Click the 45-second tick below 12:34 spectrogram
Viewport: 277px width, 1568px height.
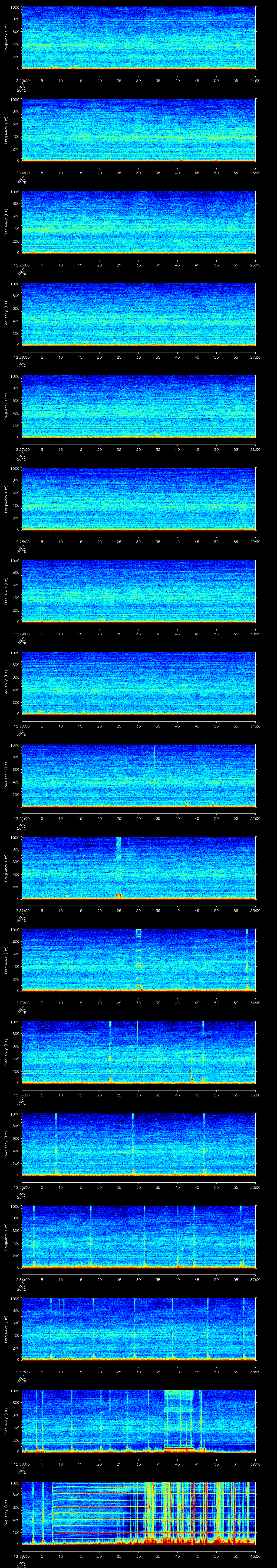[197, 1095]
